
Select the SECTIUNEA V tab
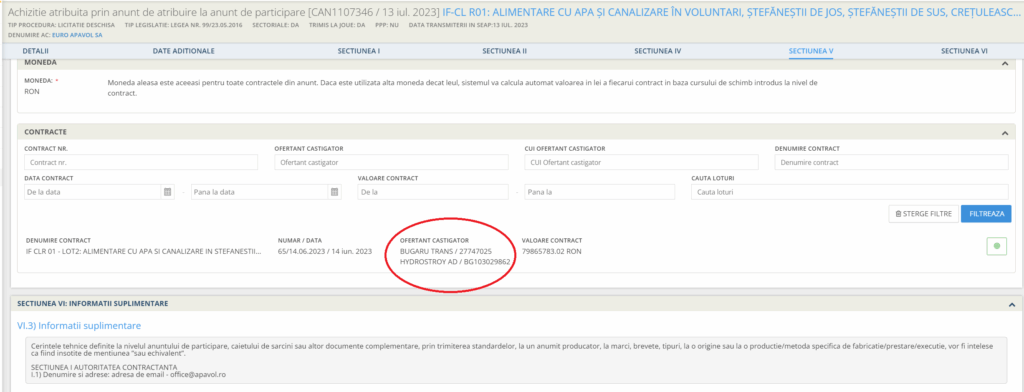coord(810,50)
